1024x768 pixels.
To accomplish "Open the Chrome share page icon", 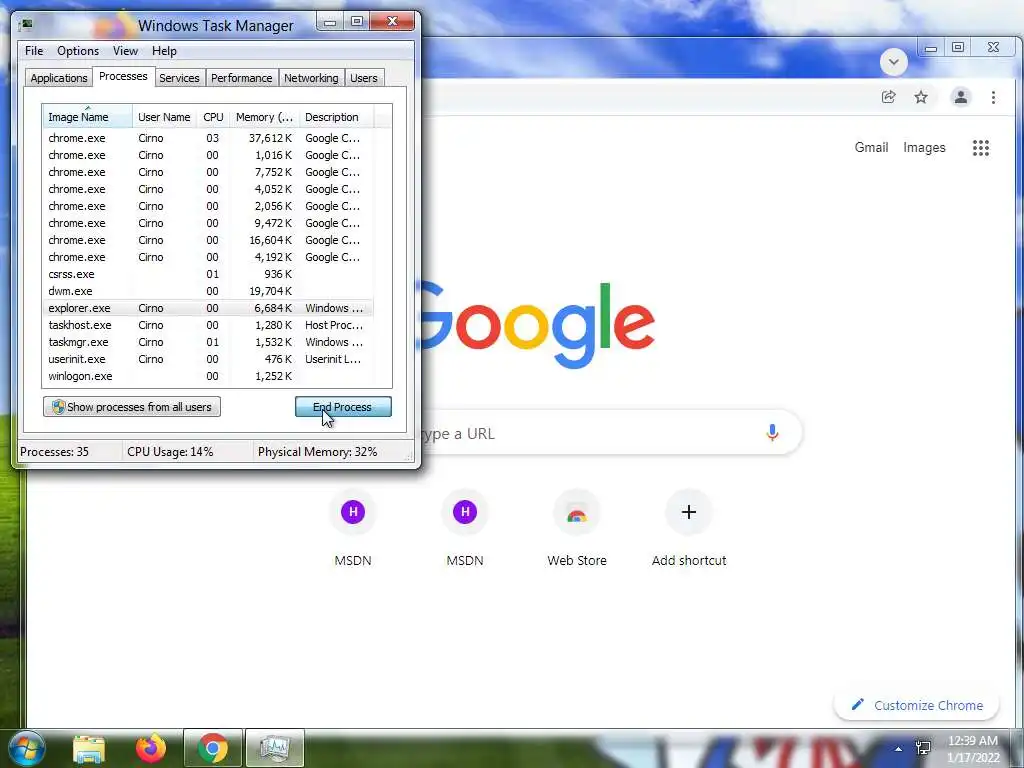I will pyautogui.click(x=888, y=97).
